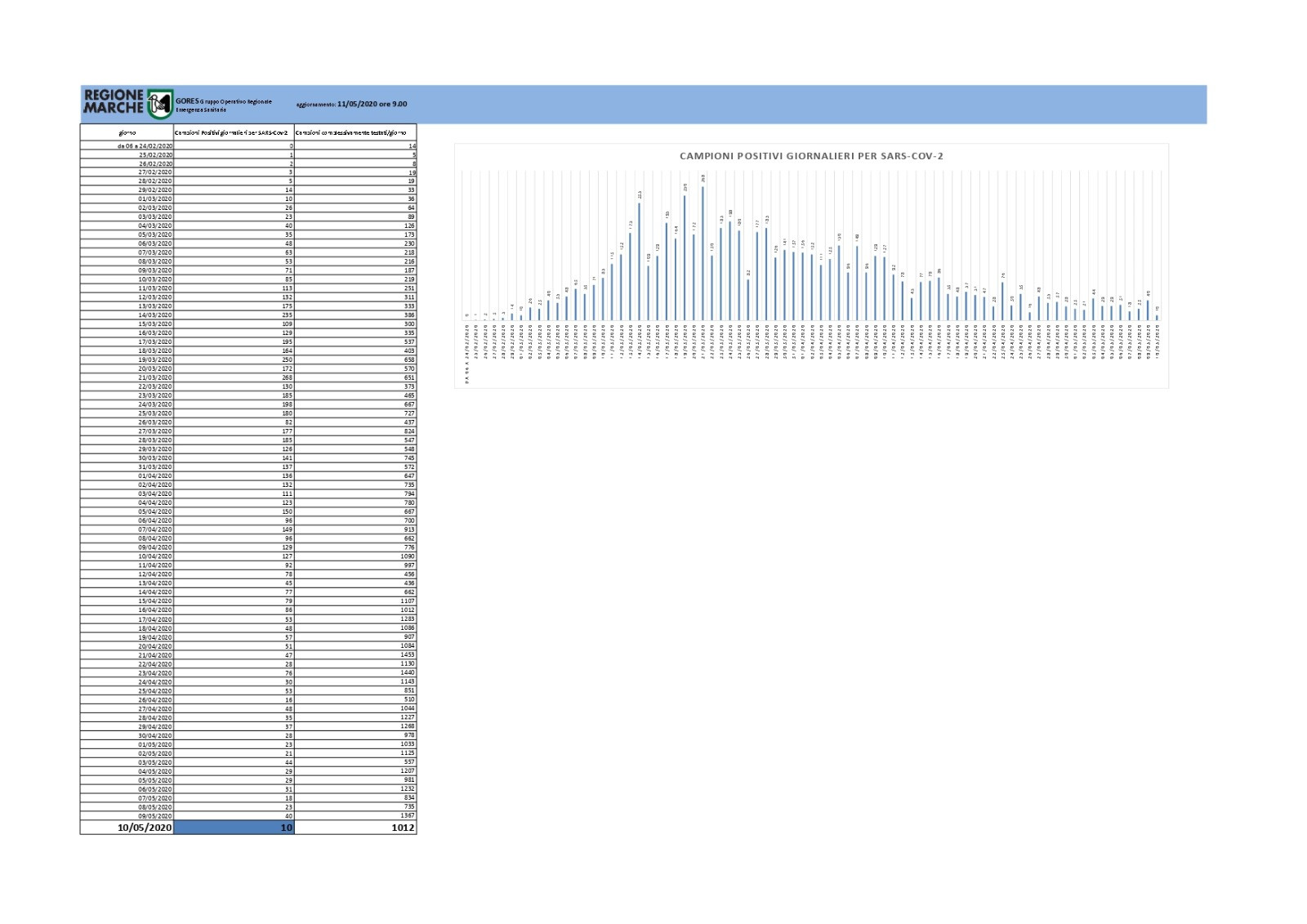1307x924 pixels.
Task: Select the blue highlighted cell with value 10
Action: pos(234,828)
